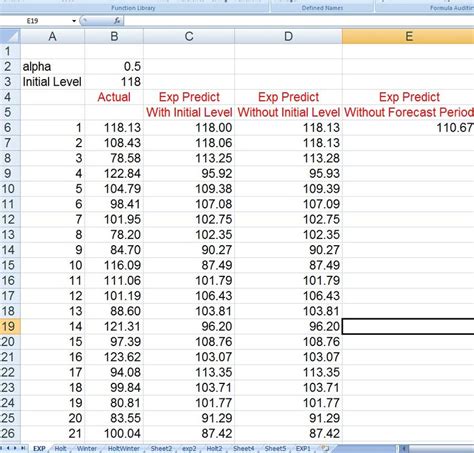Click 'Without Forecast Period' header cell

[x=408, y=112]
